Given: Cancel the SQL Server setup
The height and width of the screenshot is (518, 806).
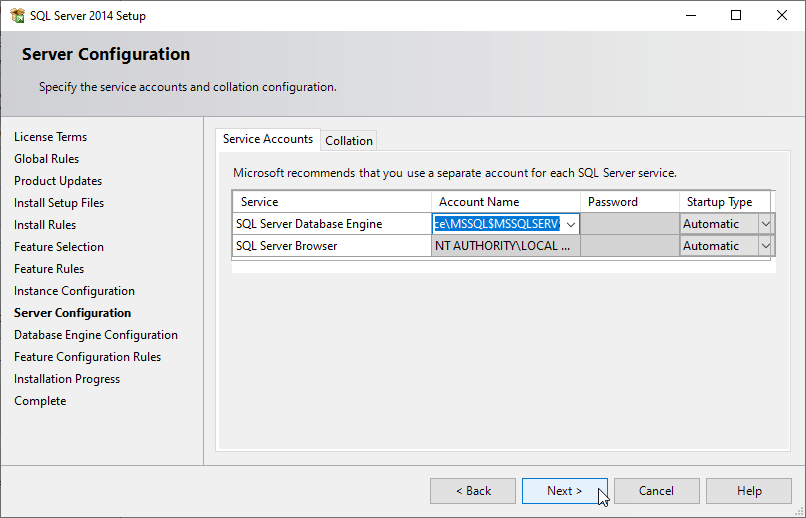Looking at the screenshot, I should click(x=656, y=491).
